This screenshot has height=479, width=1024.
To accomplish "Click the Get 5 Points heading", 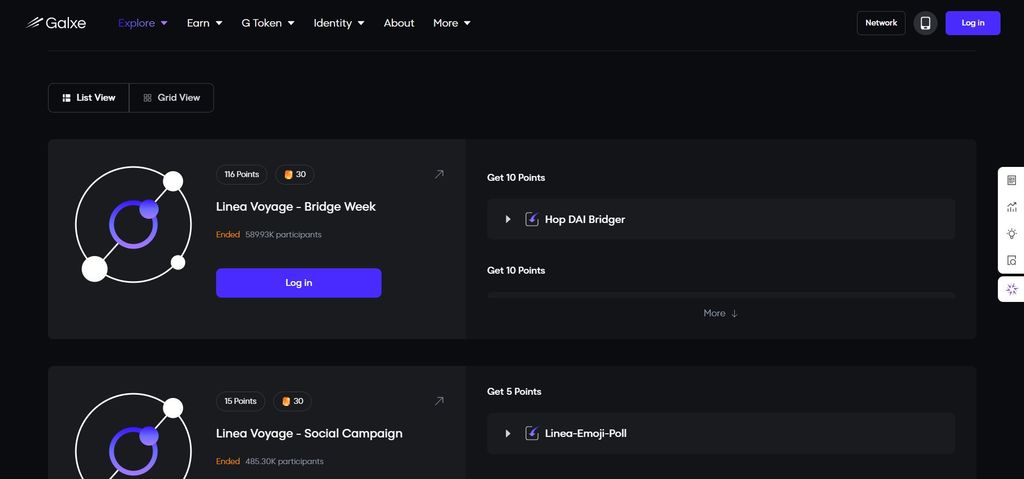I will pyautogui.click(x=514, y=391).
